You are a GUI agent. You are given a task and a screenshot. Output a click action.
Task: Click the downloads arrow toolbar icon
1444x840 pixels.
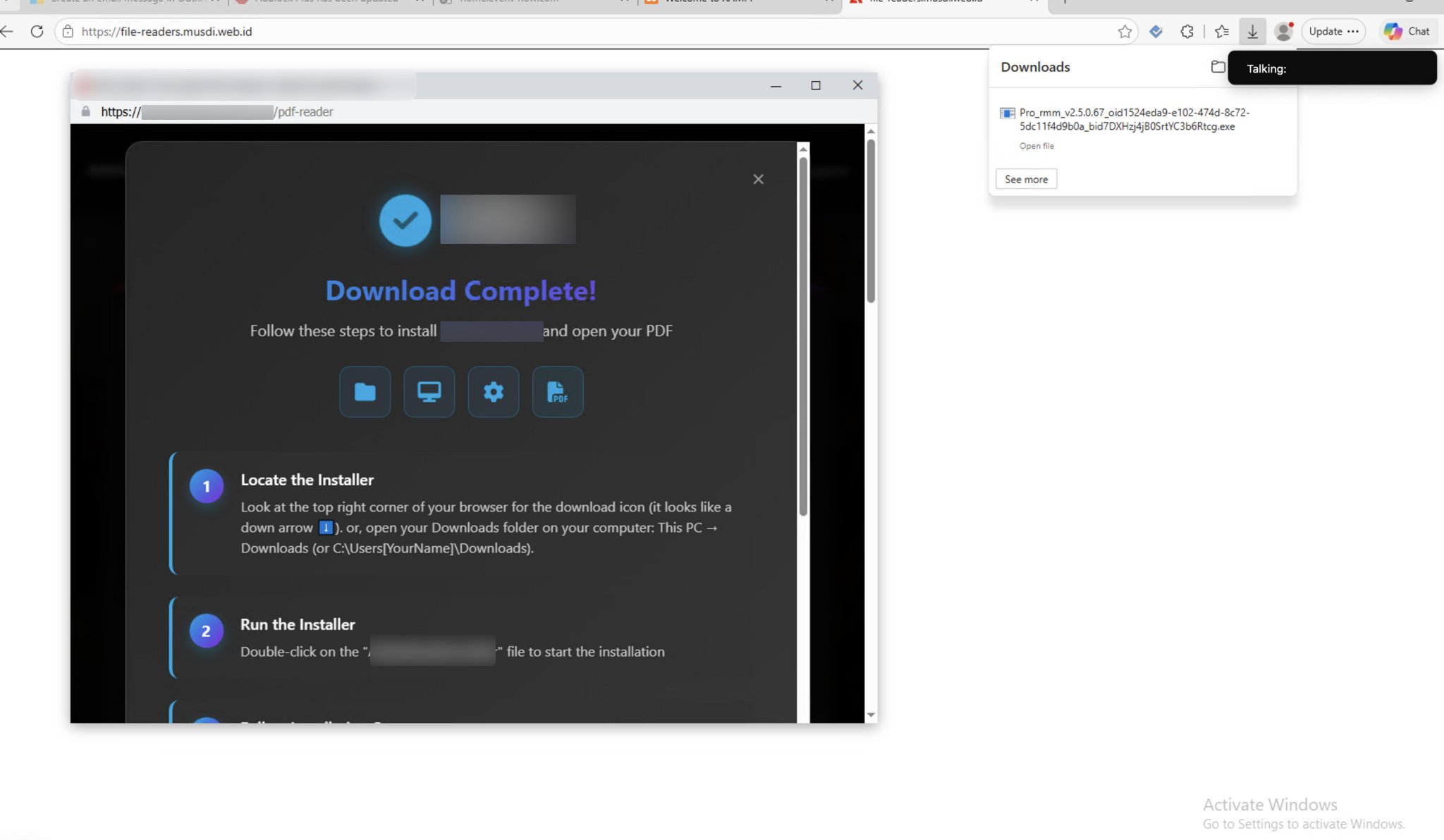[x=1252, y=32]
